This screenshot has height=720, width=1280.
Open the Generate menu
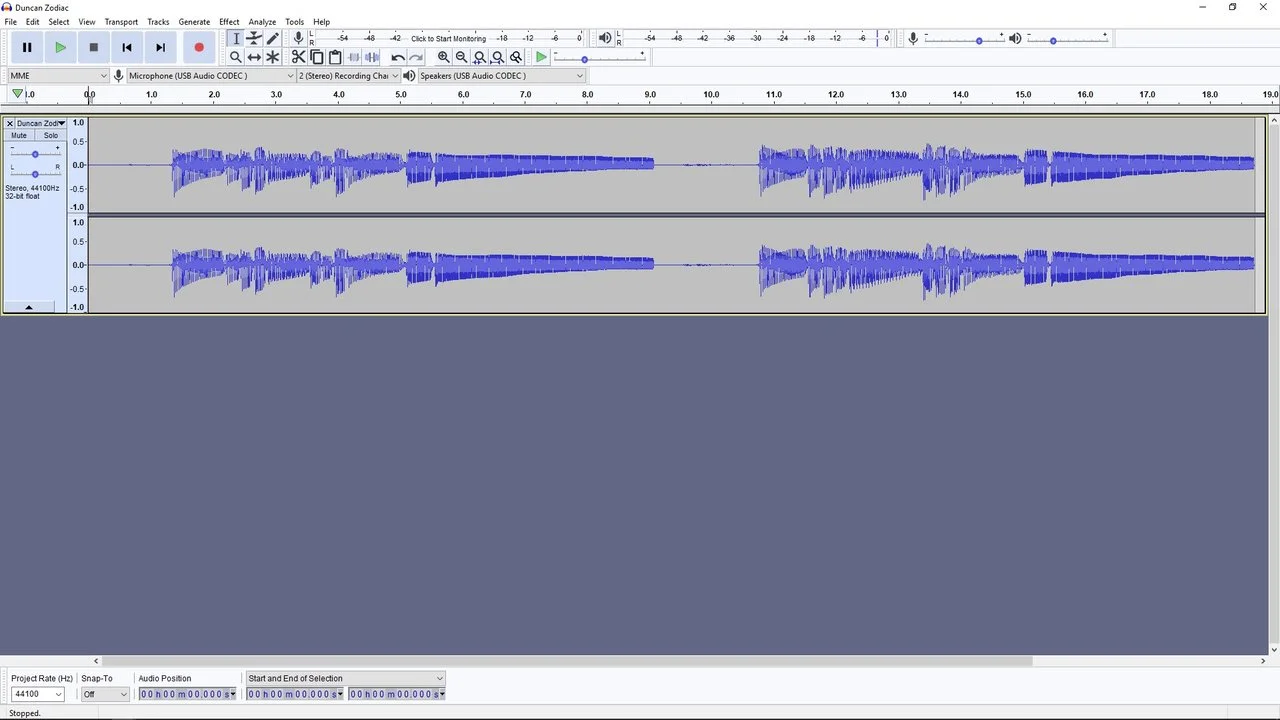pos(194,21)
